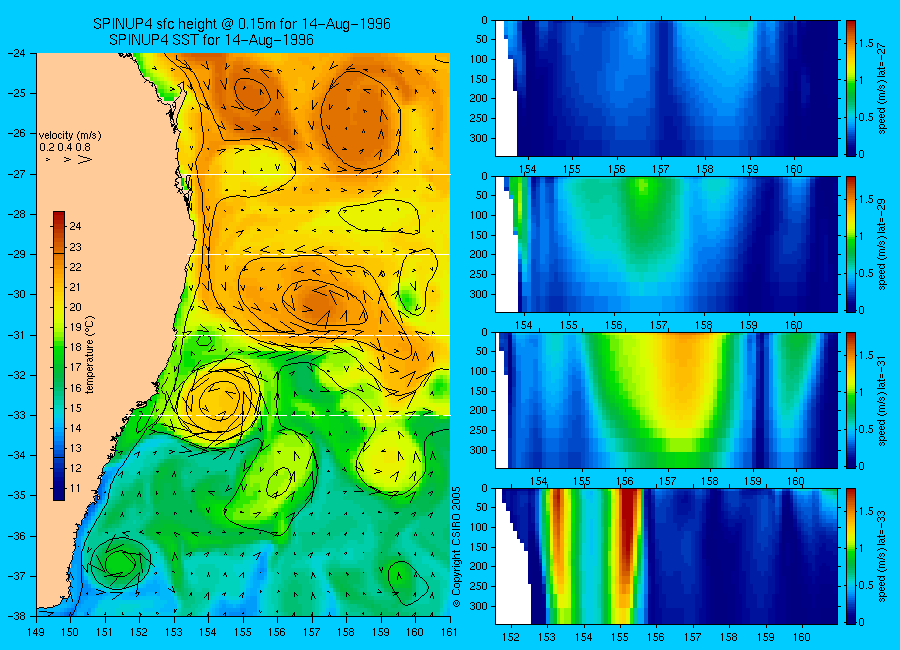This screenshot has width=900, height=650.
Task: Click the title 'SPINUP4 sfc height @ 0.15m' line
Action: [x=242, y=24]
